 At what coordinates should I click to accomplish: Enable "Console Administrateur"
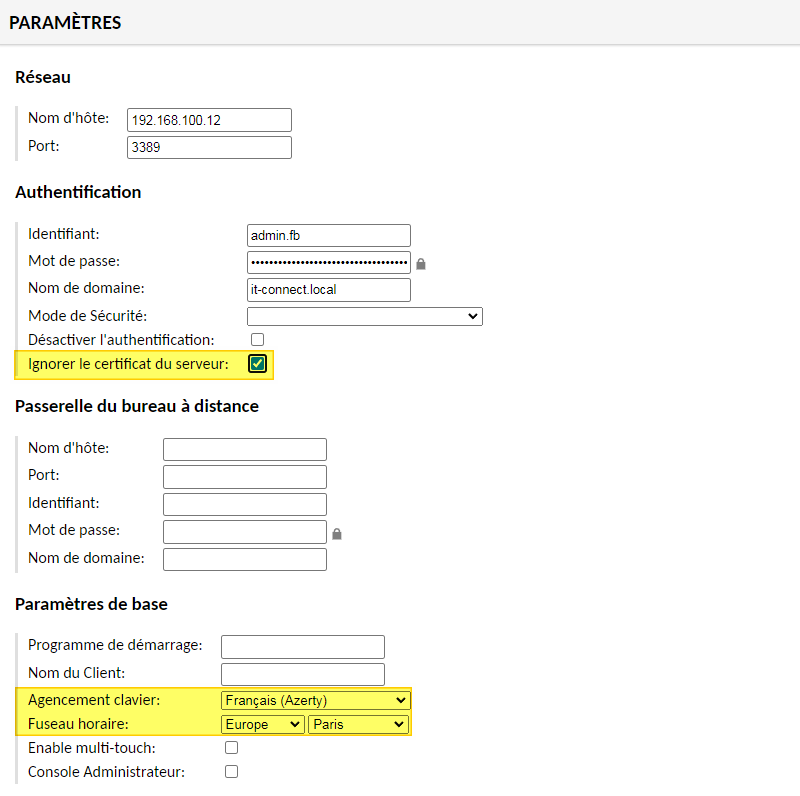point(231,771)
